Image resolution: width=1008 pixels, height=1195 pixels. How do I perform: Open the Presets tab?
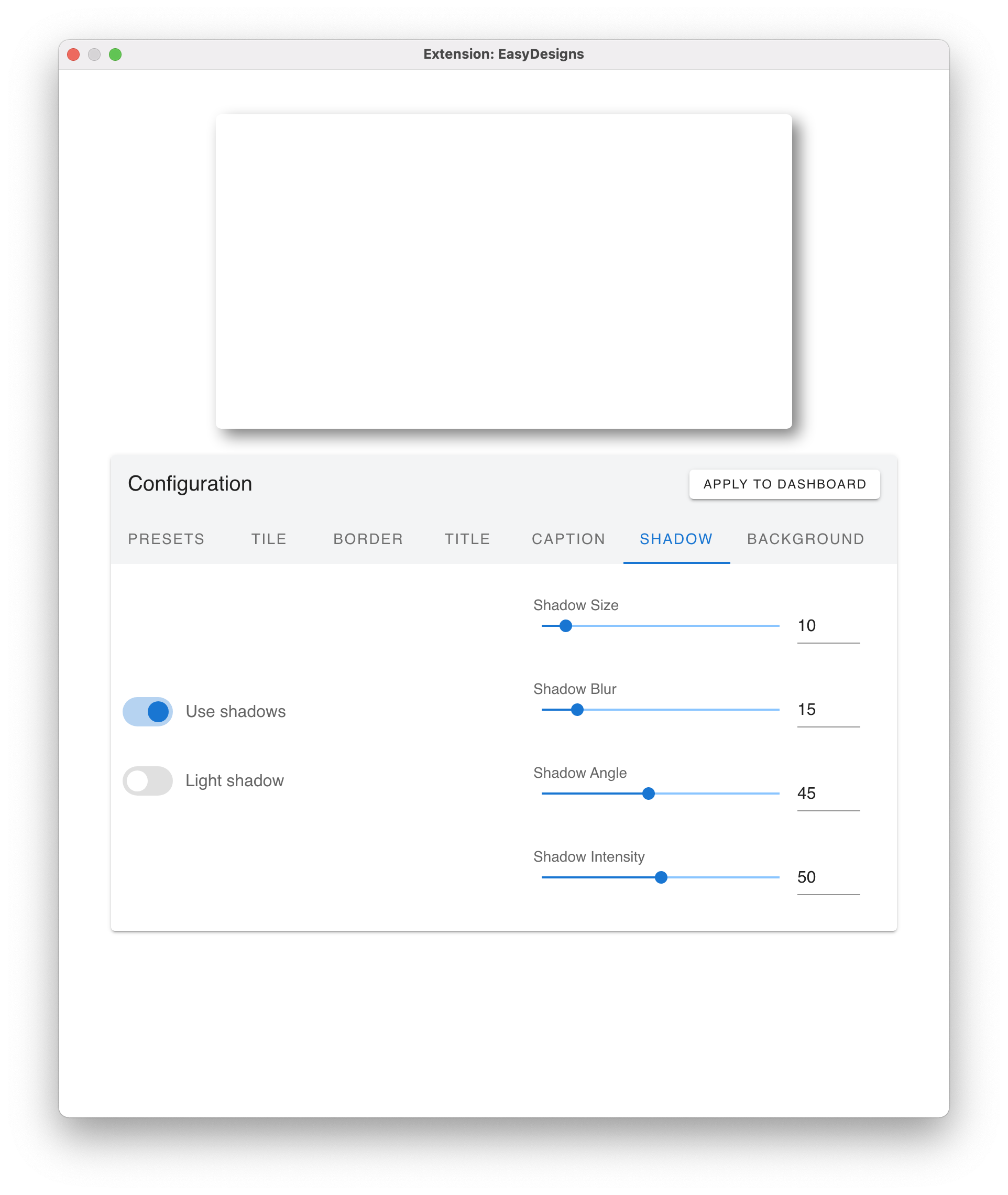point(166,539)
